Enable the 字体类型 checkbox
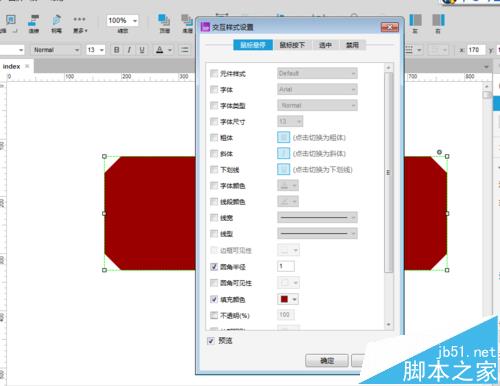 point(214,105)
